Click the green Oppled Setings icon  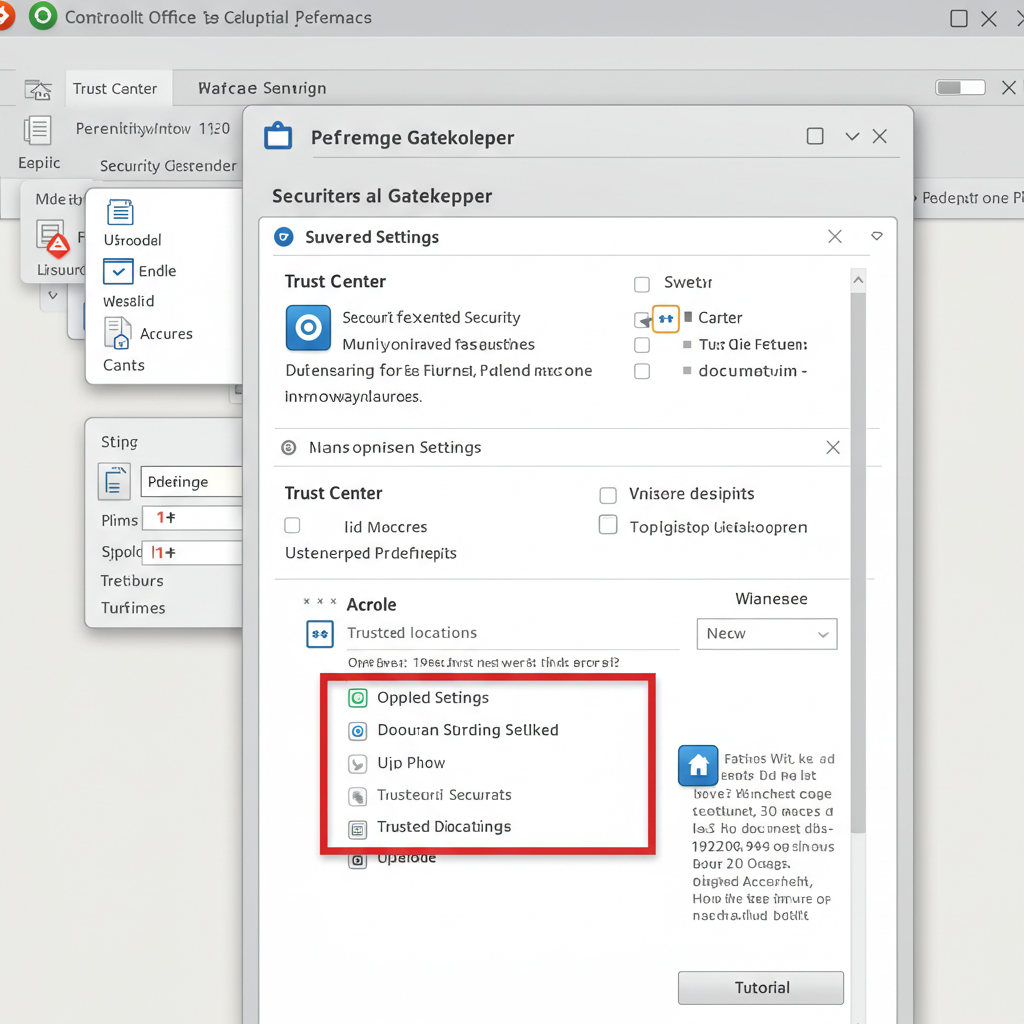pyautogui.click(x=357, y=698)
